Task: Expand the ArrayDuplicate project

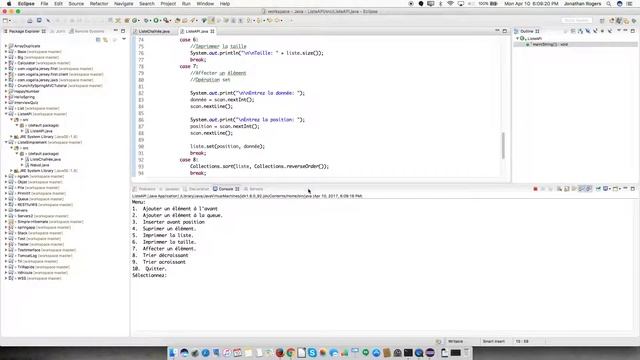Action: pyautogui.click(x=6, y=46)
